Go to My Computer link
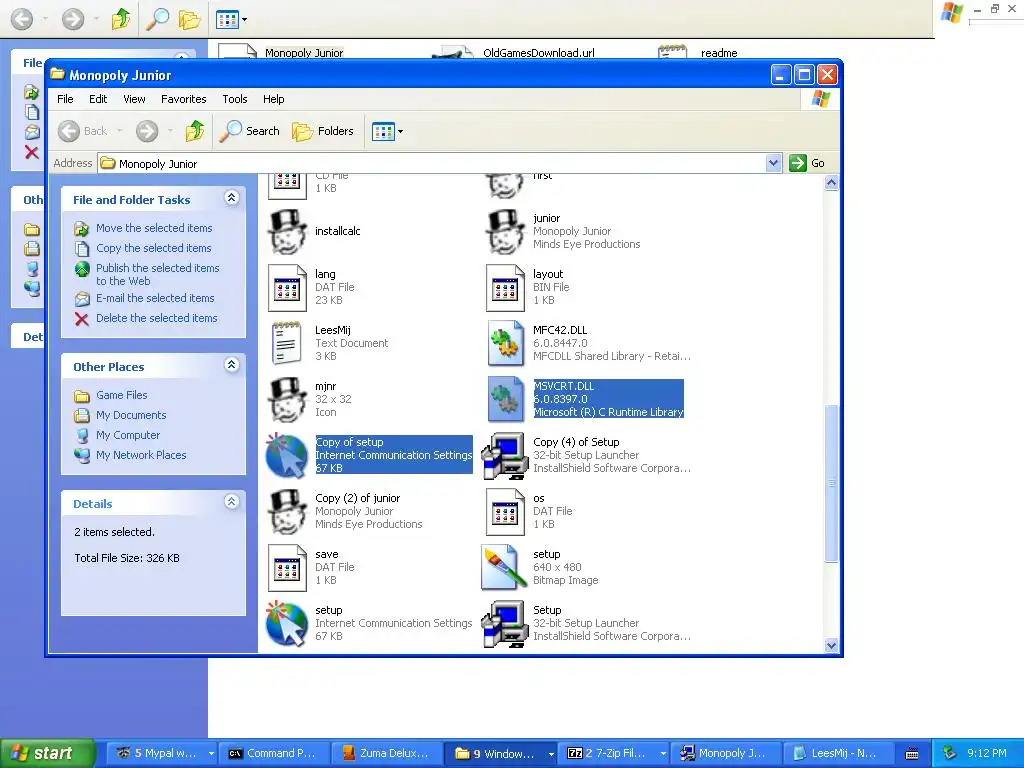Screen dimensions: 1024x768 point(127,435)
